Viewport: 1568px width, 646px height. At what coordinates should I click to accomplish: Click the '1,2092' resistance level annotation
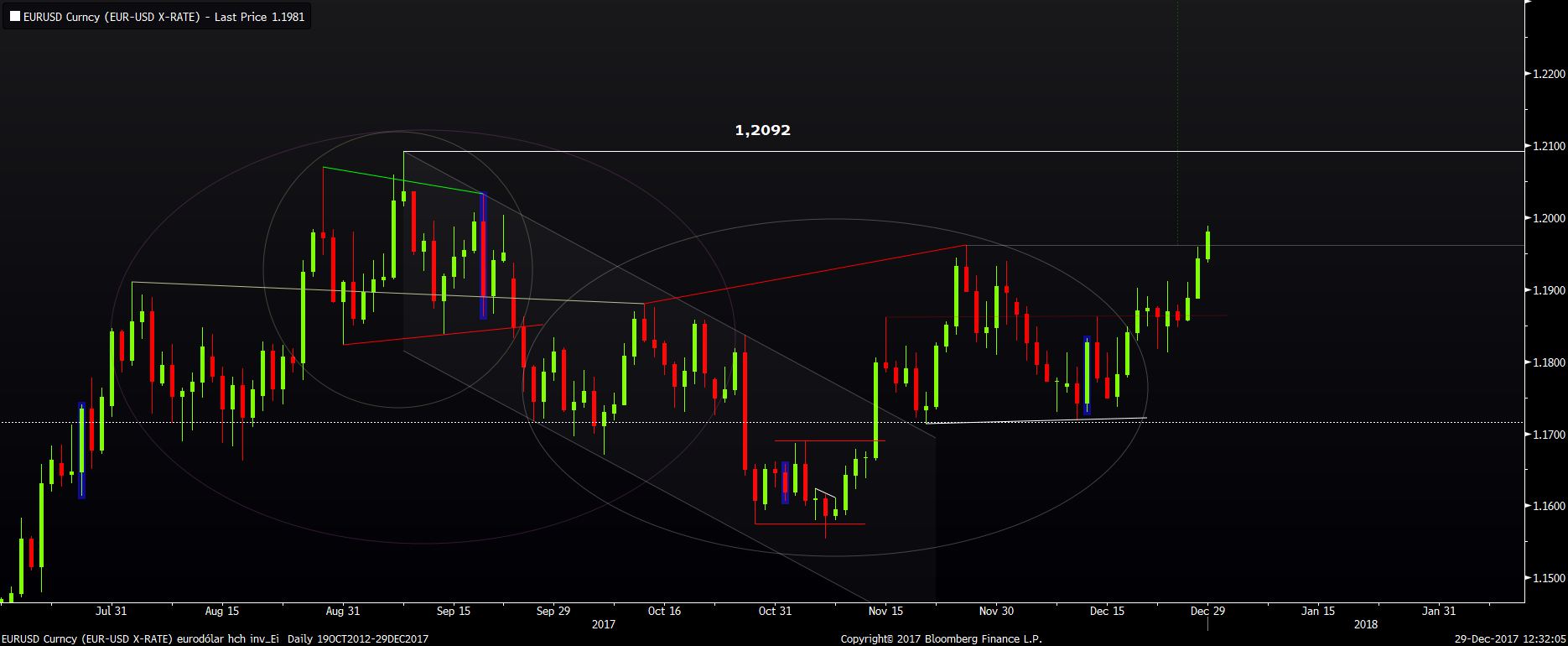762,130
